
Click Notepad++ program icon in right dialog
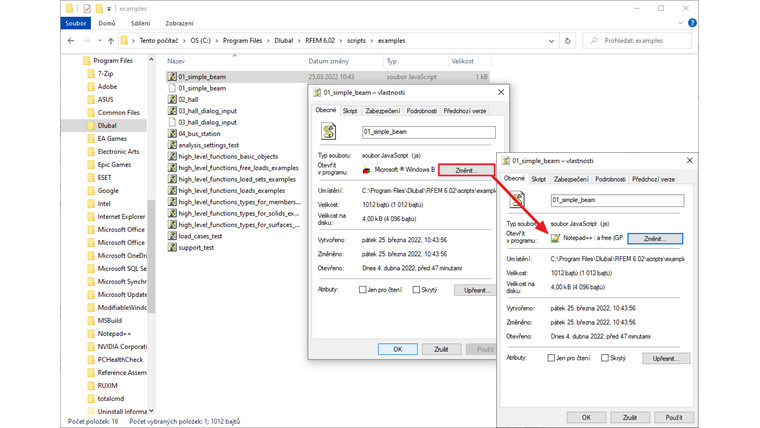click(x=555, y=238)
